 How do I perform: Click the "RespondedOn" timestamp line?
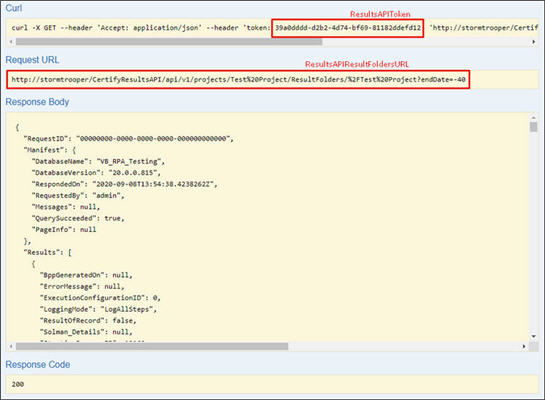125,184
